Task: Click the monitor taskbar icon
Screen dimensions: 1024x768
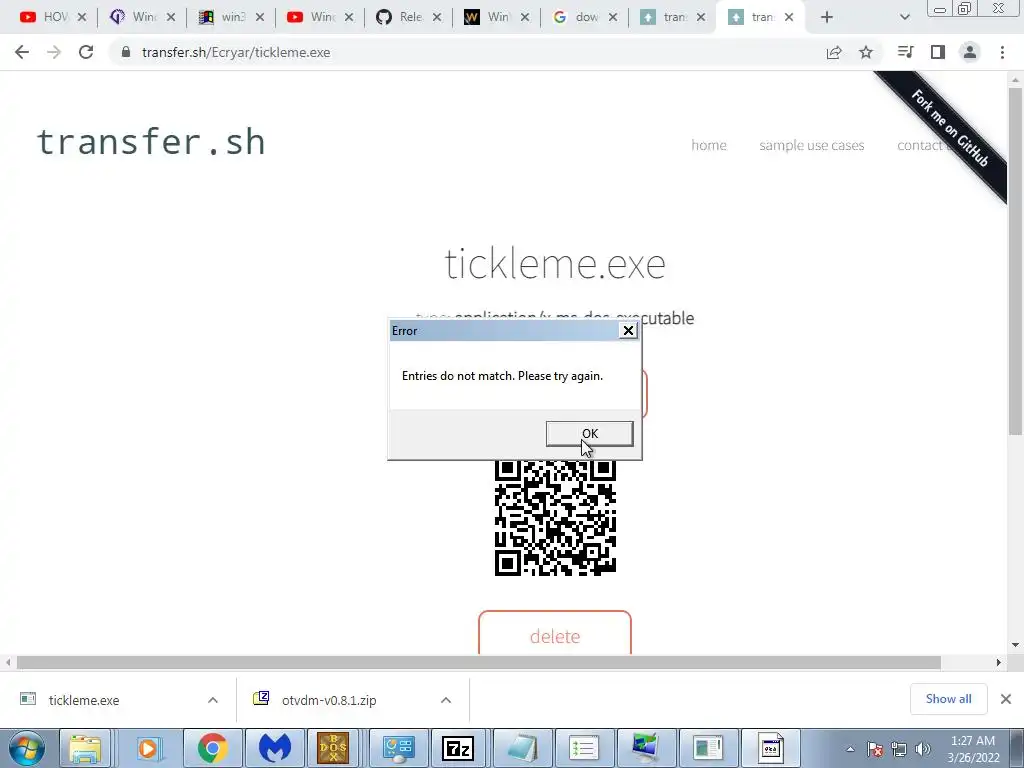Action: click(645, 748)
